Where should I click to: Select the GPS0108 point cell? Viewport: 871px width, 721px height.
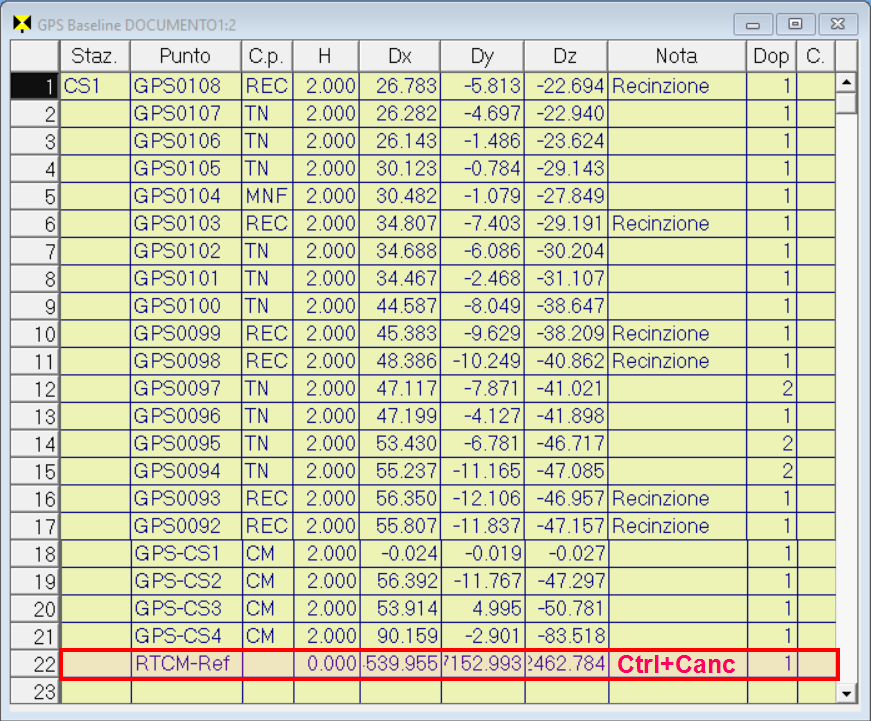[x=185, y=87]
